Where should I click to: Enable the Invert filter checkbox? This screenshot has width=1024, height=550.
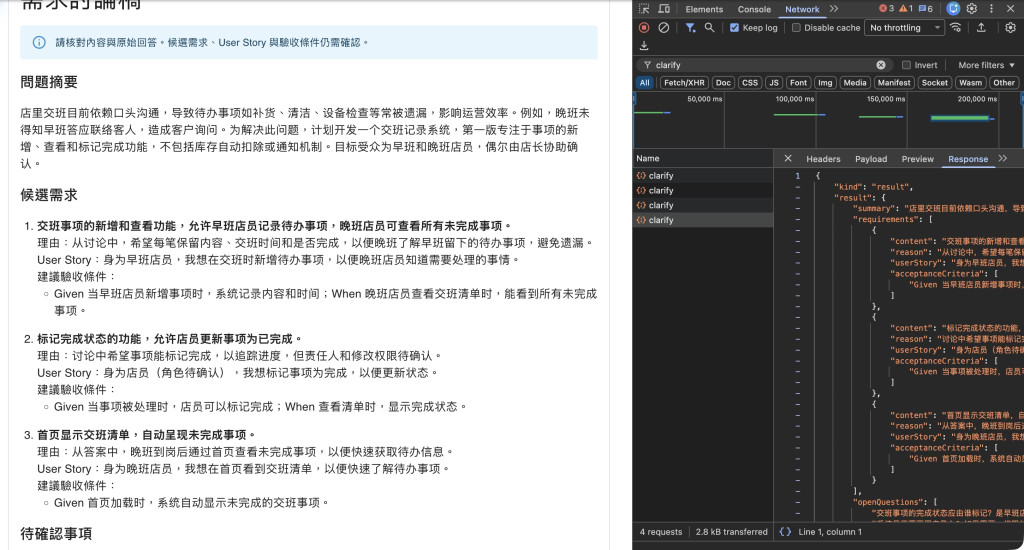[x=906, y=65]
